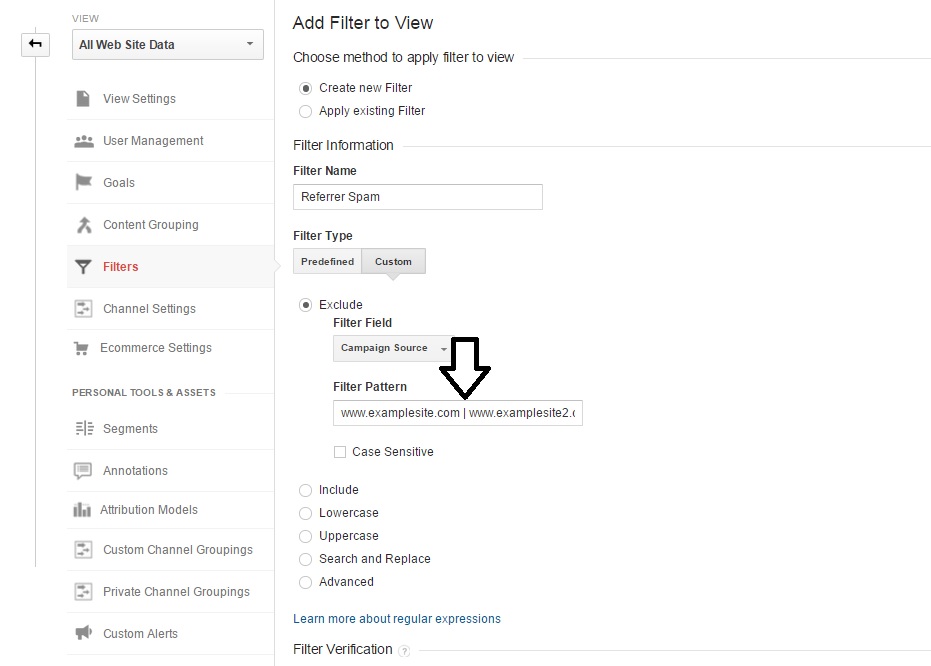
Task: Go to Attribution Models in sidebar
Action: 149,510
